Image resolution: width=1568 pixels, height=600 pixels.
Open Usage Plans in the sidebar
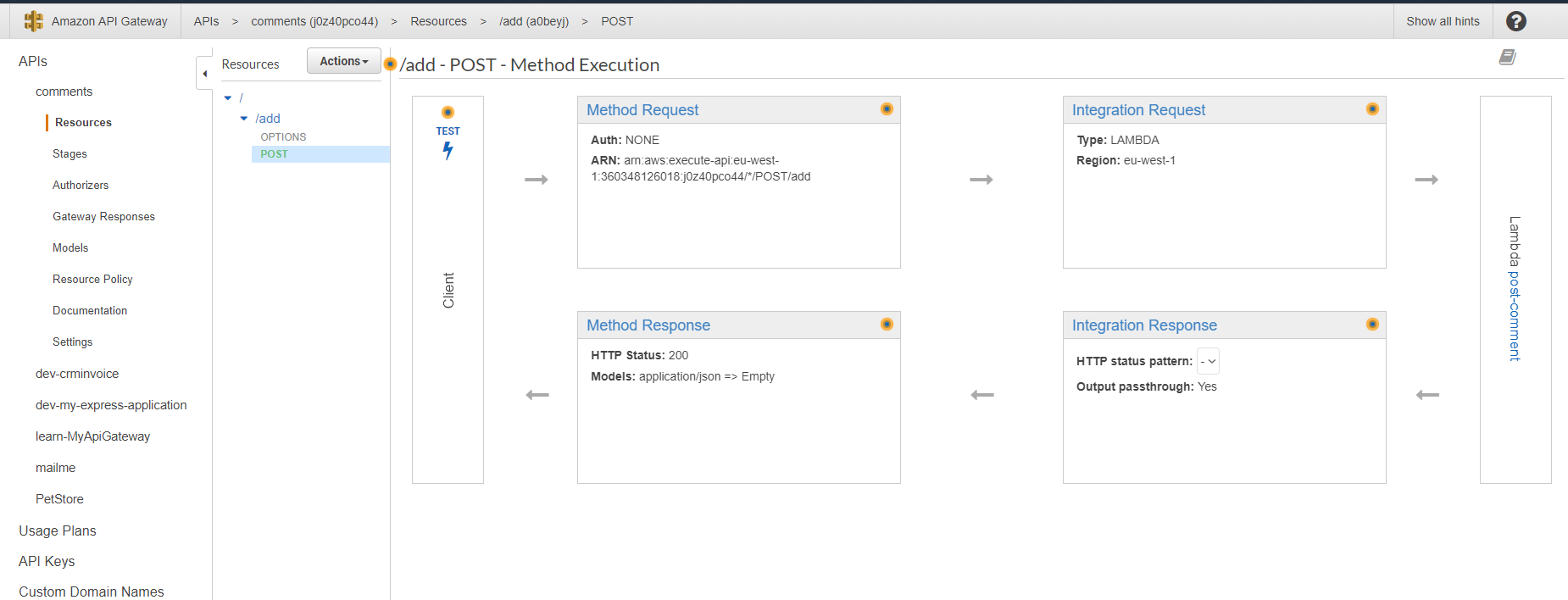[x=58, y=531]
